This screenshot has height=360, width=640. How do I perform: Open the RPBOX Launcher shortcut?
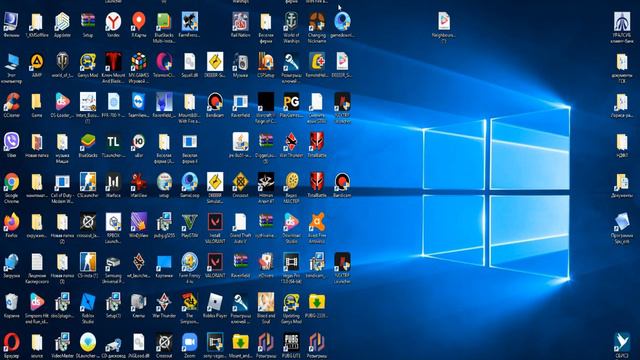click(x=113, y=222)
